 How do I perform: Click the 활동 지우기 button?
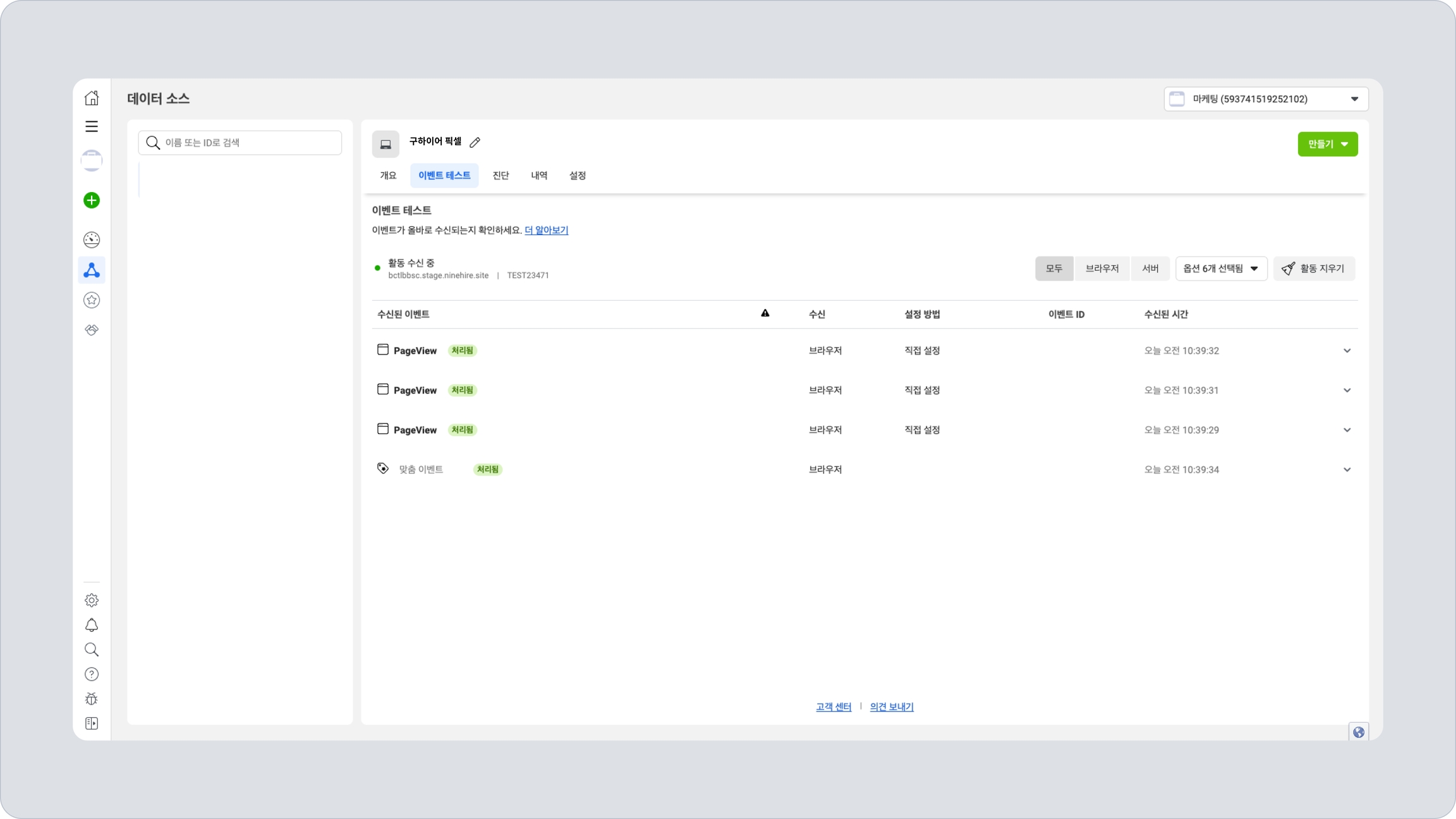tap(1313, 269)
